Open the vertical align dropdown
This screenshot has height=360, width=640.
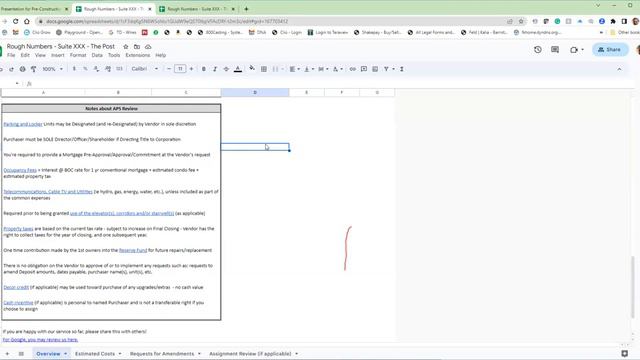point(309,69)
